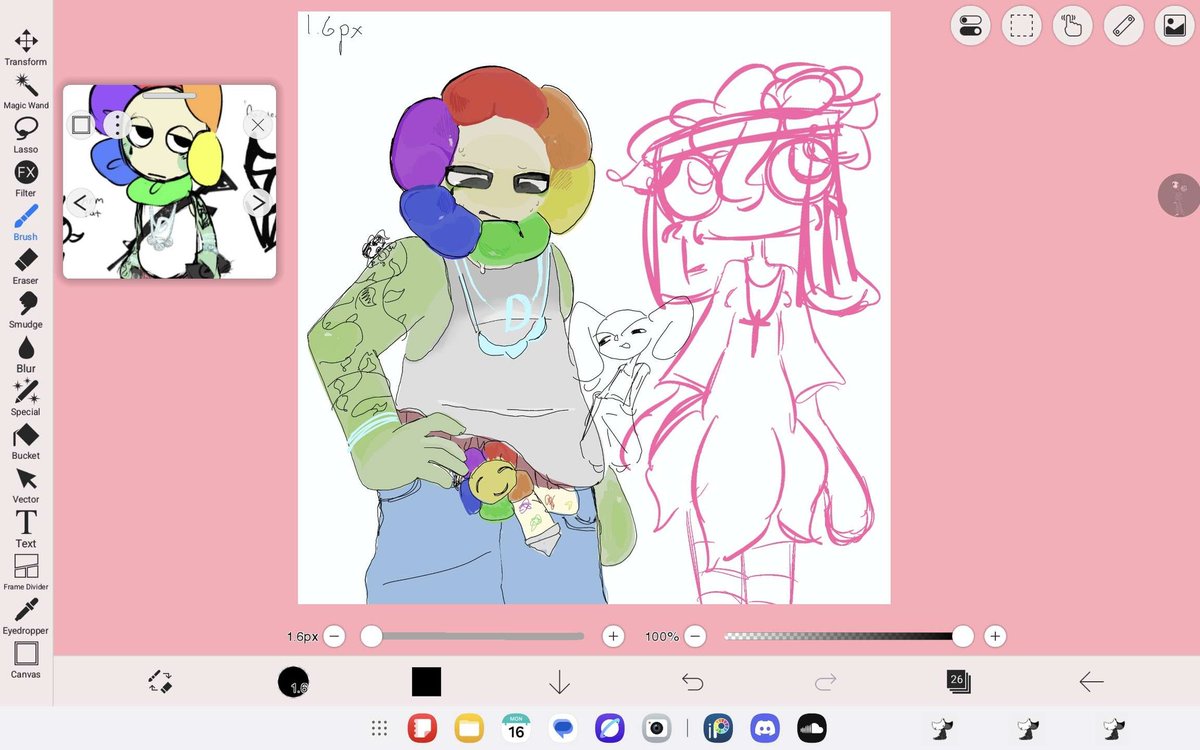
Task: Select the Text tool
Action: (x=26, y=529)
